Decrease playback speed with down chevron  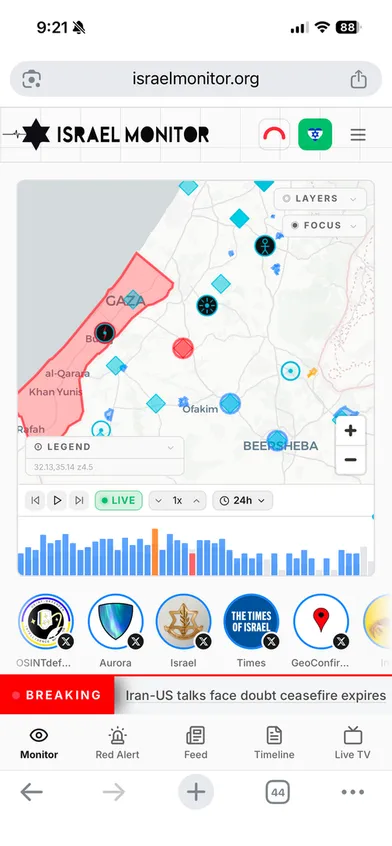(x=159, y=501)
